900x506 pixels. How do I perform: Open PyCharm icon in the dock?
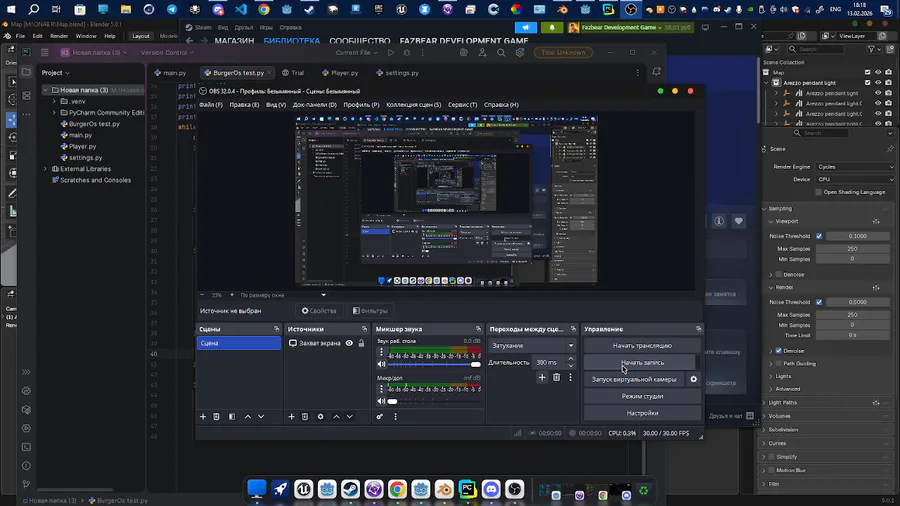click(467, 489)
